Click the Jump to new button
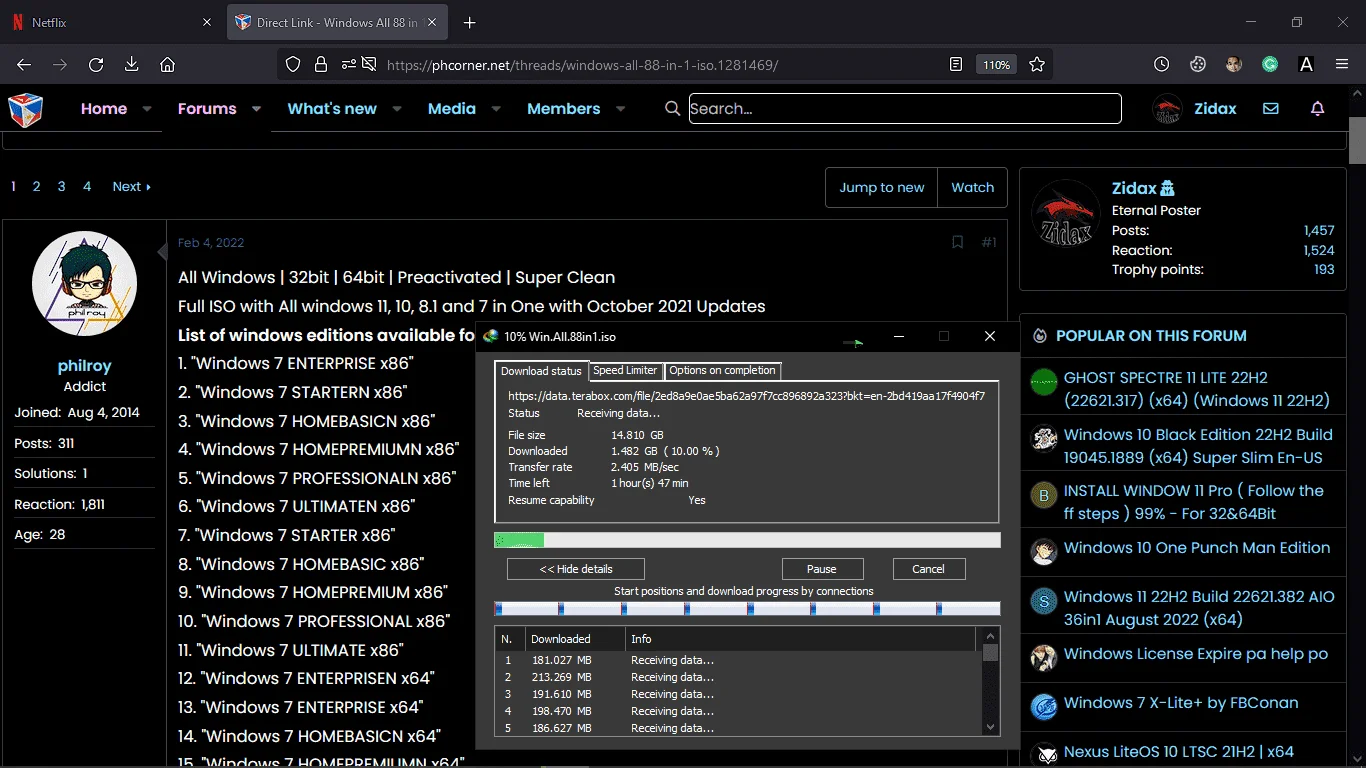1366x768 pixels. 882,187
